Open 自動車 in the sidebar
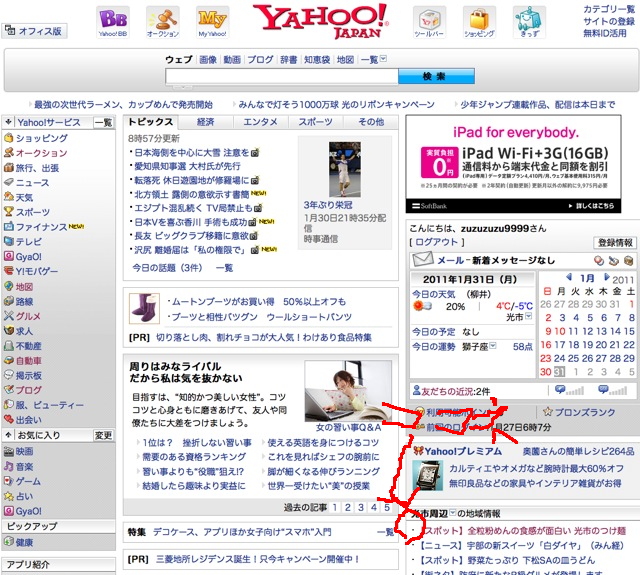 [29, 361]
